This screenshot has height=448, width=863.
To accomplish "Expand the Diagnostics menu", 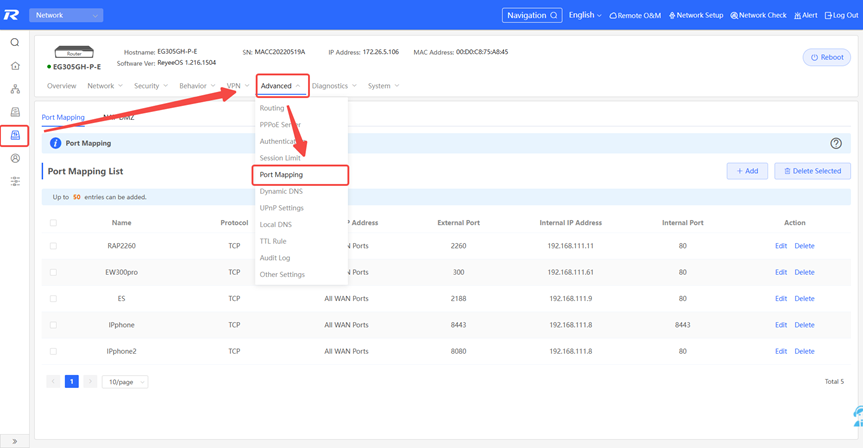I will [x=334, y=86].
